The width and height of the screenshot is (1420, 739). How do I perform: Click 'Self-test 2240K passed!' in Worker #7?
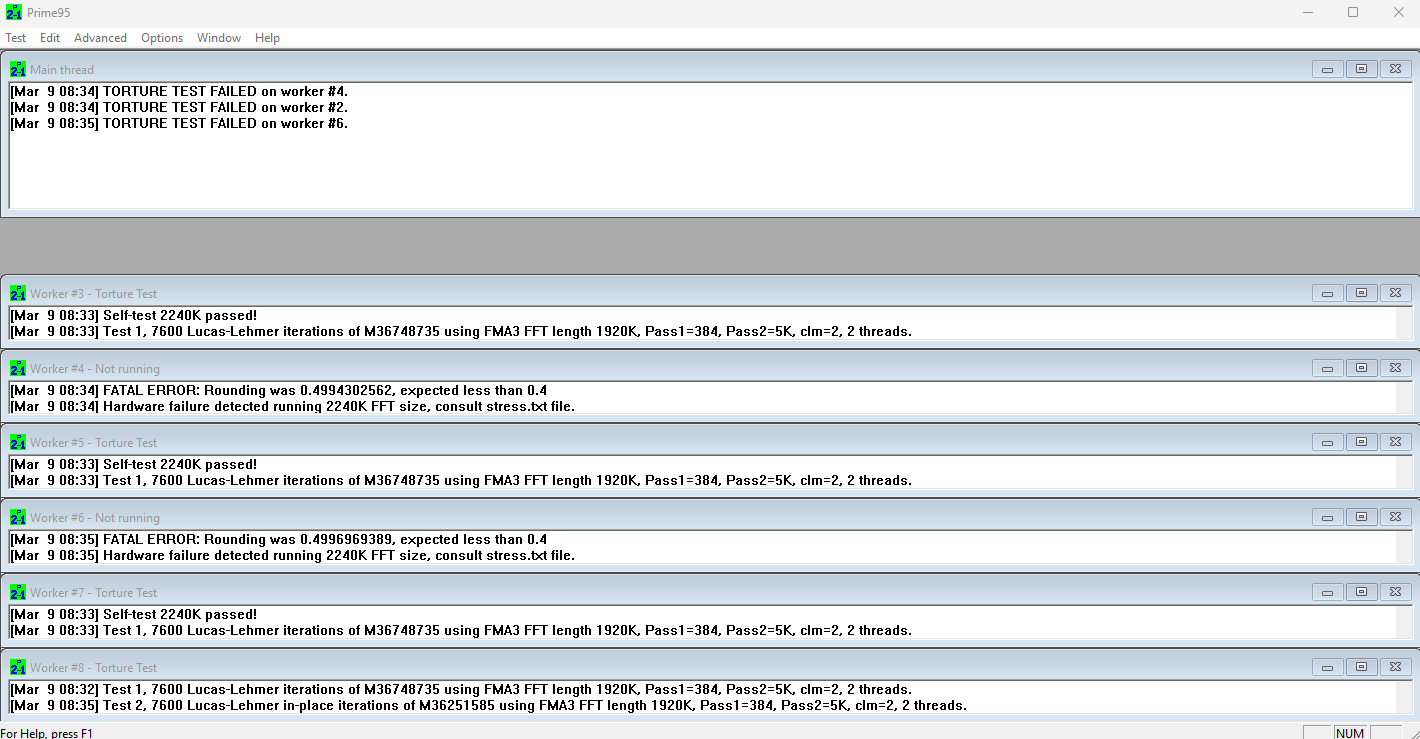(134, 614)
